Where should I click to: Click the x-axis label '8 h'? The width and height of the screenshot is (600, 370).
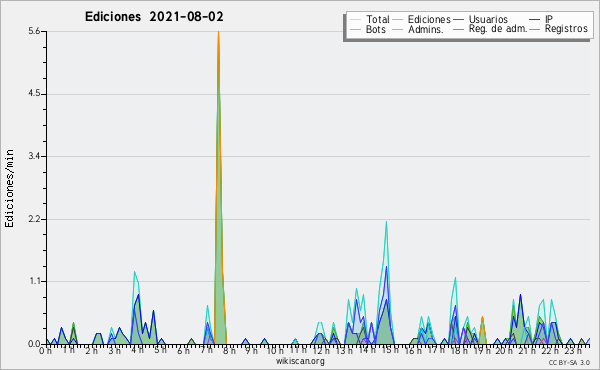coord(229,350)
